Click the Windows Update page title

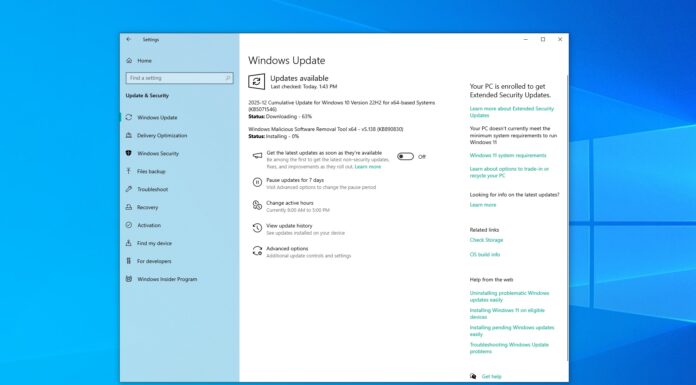coord(286,60)
